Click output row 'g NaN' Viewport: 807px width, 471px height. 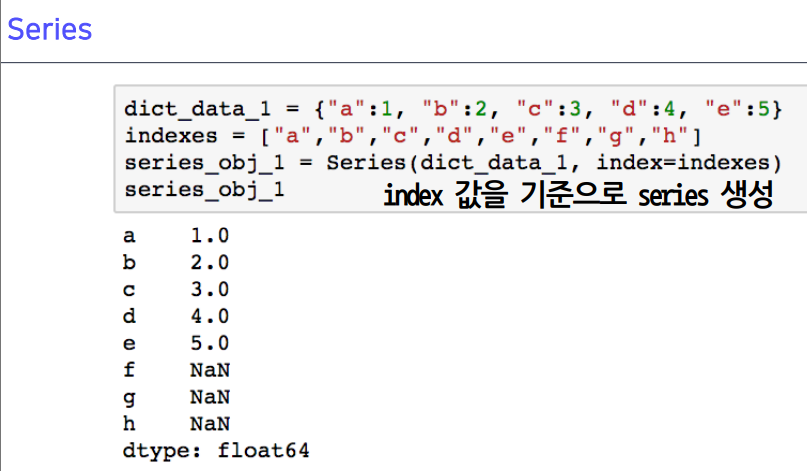(176, 397)
